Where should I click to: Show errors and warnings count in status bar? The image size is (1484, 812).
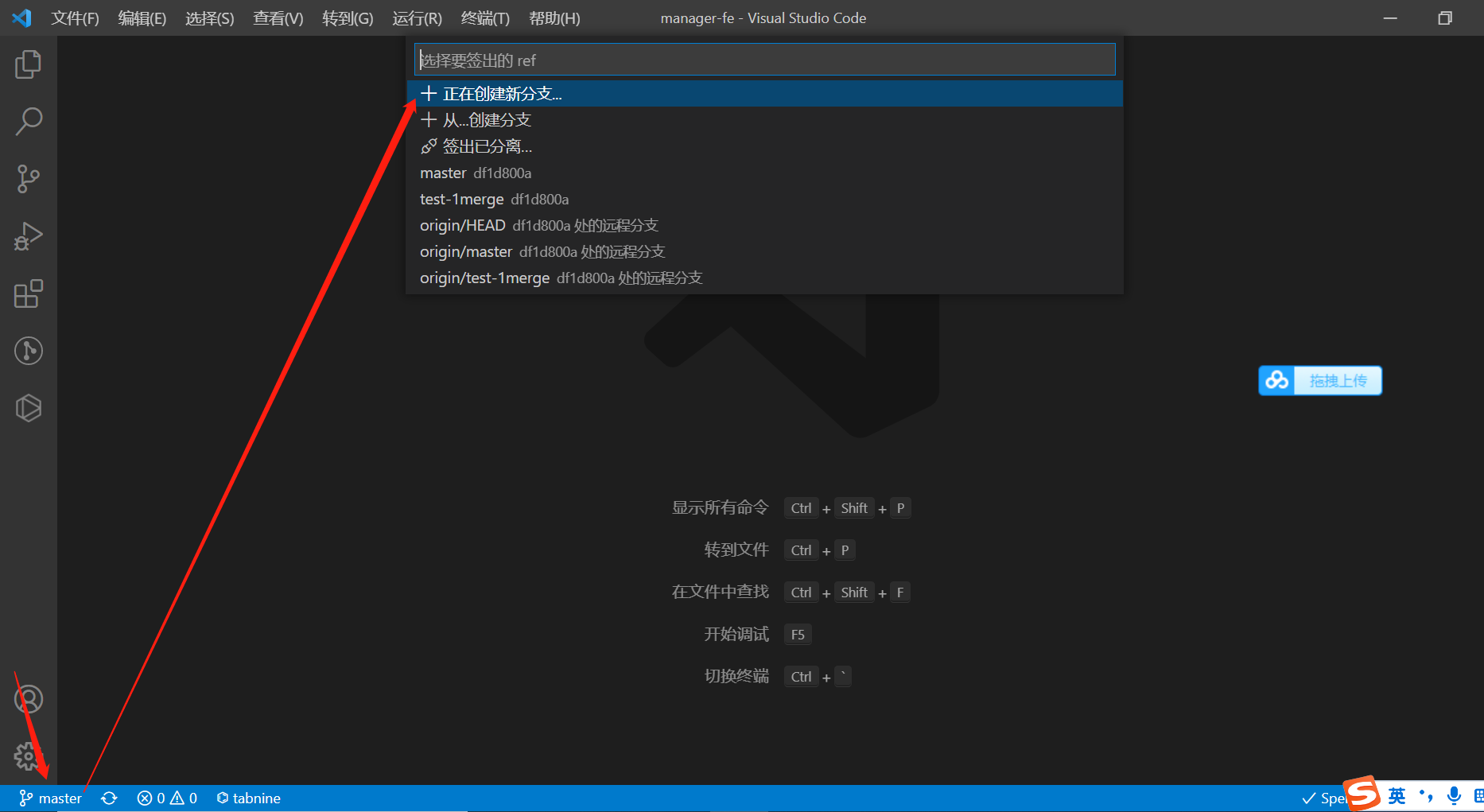point(167,798)
